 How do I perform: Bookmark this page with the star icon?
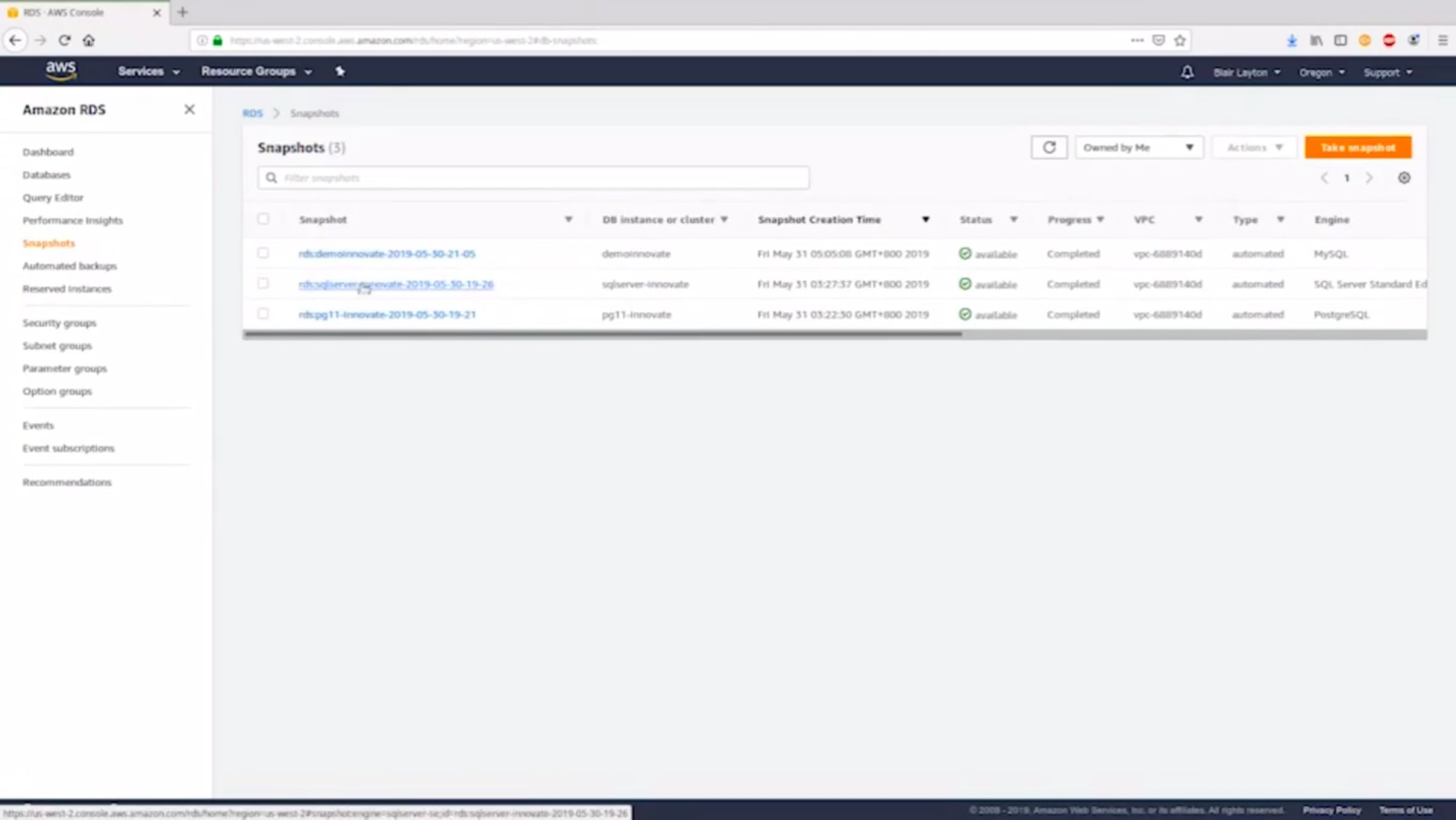pos(1179,41)
